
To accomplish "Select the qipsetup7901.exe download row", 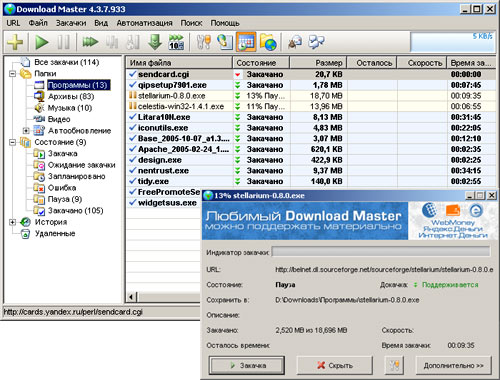I will click(311, 85).
